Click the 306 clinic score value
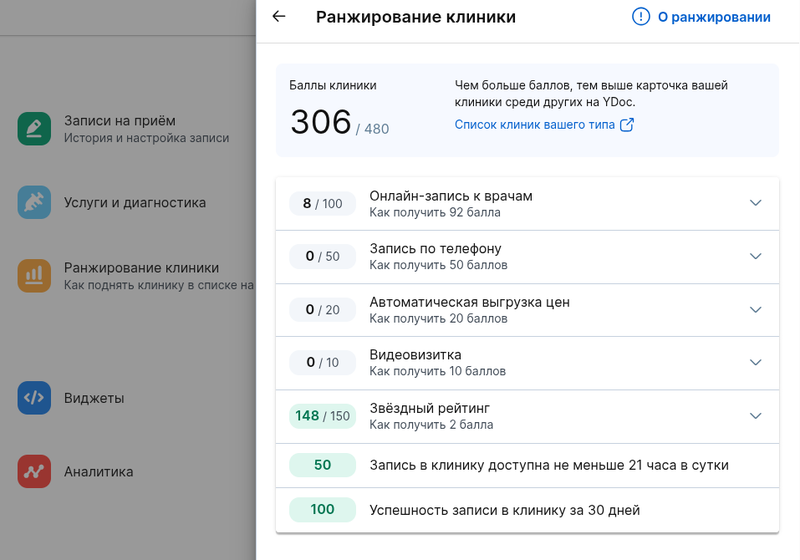The width and height of the screenshot is (800, 560). [x=321, y=122]
